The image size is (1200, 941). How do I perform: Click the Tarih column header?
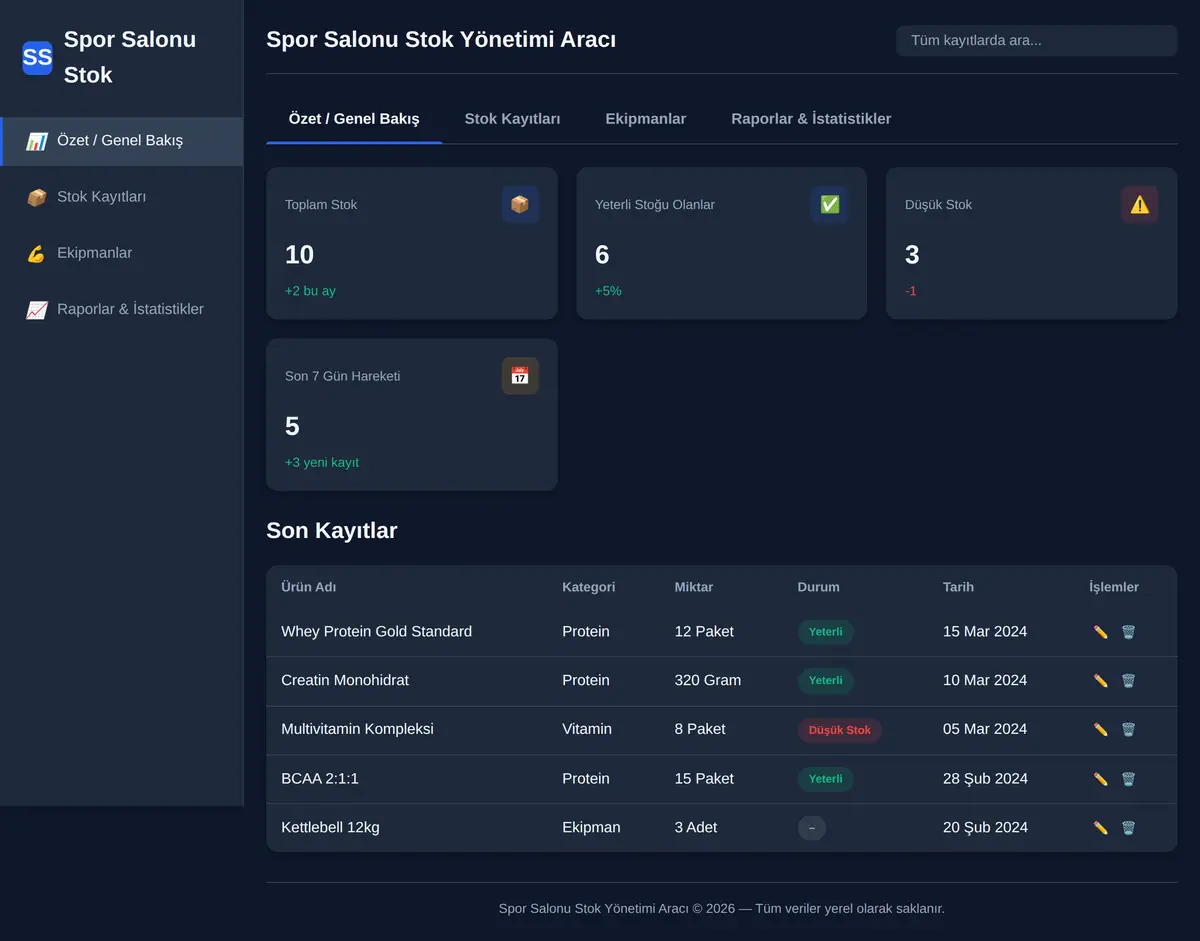point(958,587)
